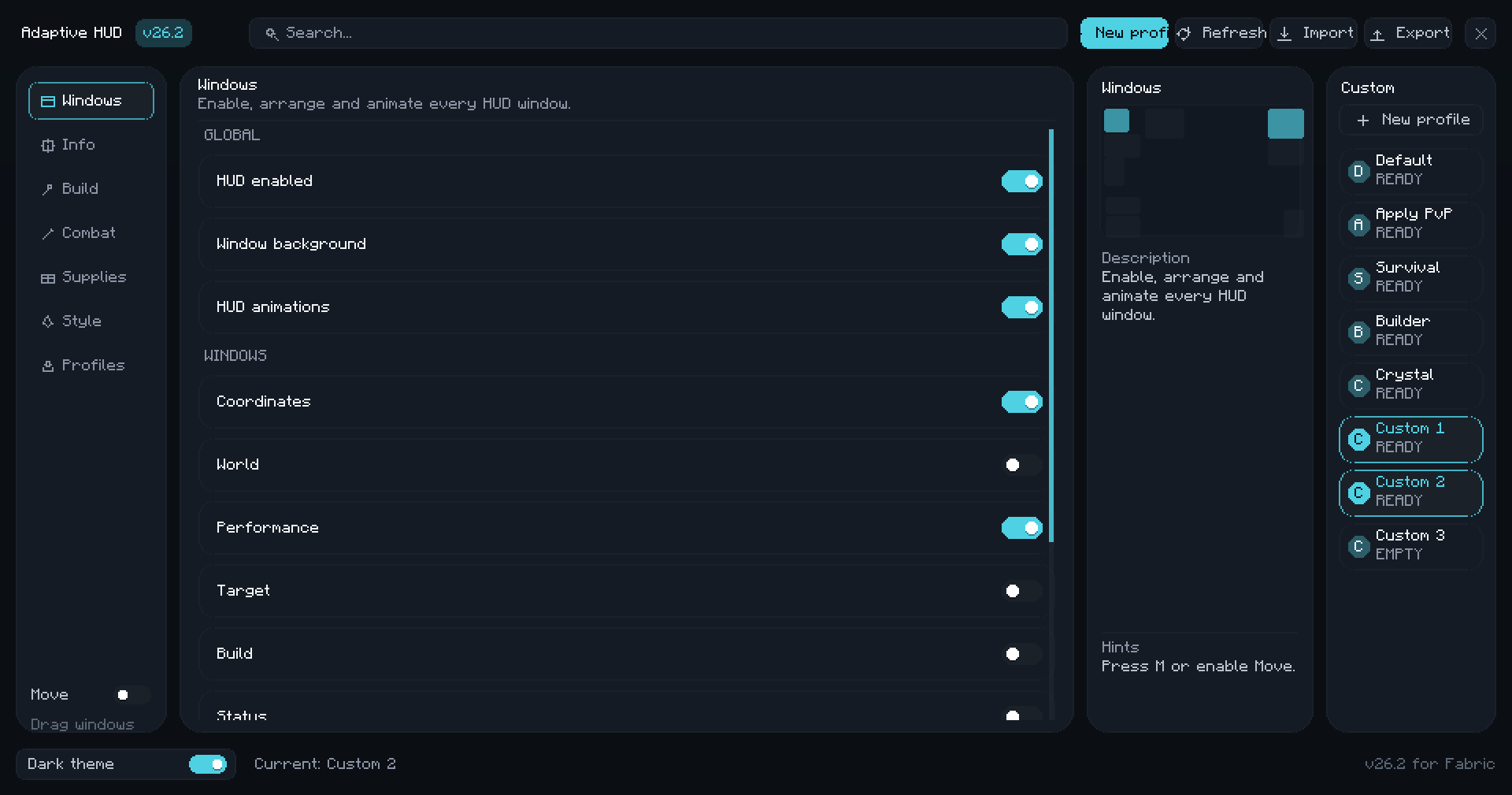Turn off the Performance window switch
The width and height of the screenshot is (1512, 795).
coord(1022,528)
